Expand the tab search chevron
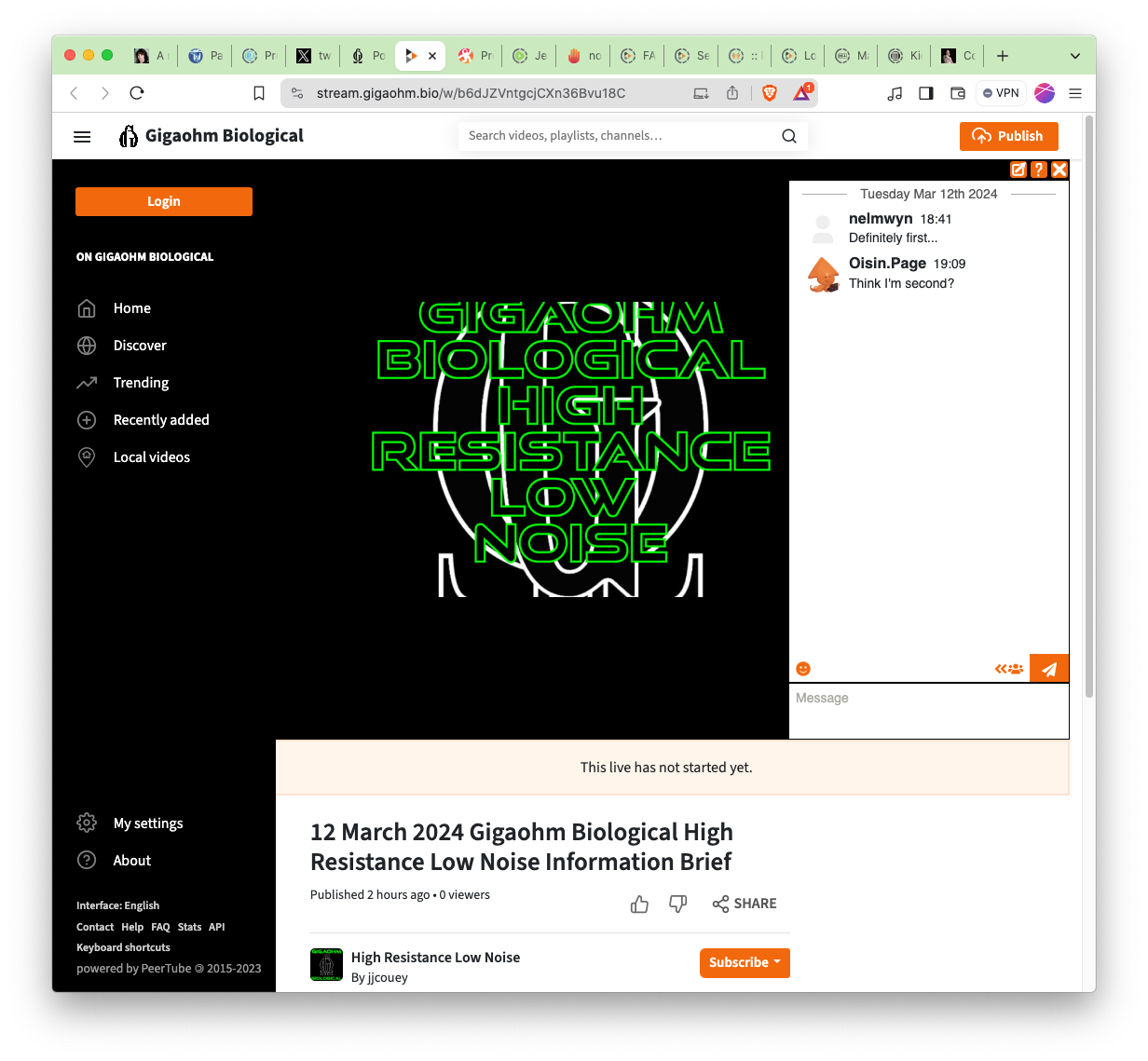Image resolution: width=1148 pixels, height=1061 pixels. pyautogui.click(x=1075, y=56)
